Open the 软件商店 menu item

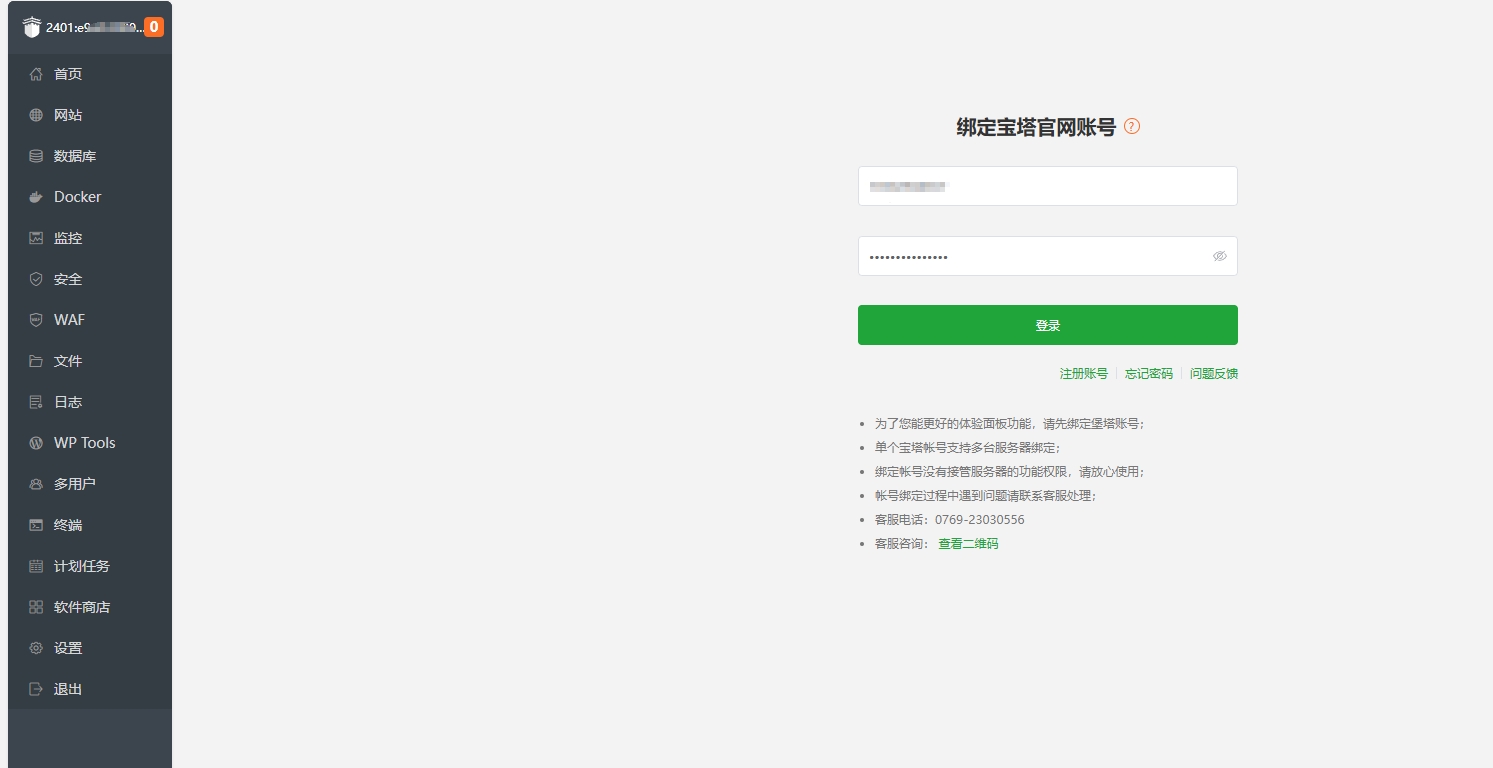90,607
